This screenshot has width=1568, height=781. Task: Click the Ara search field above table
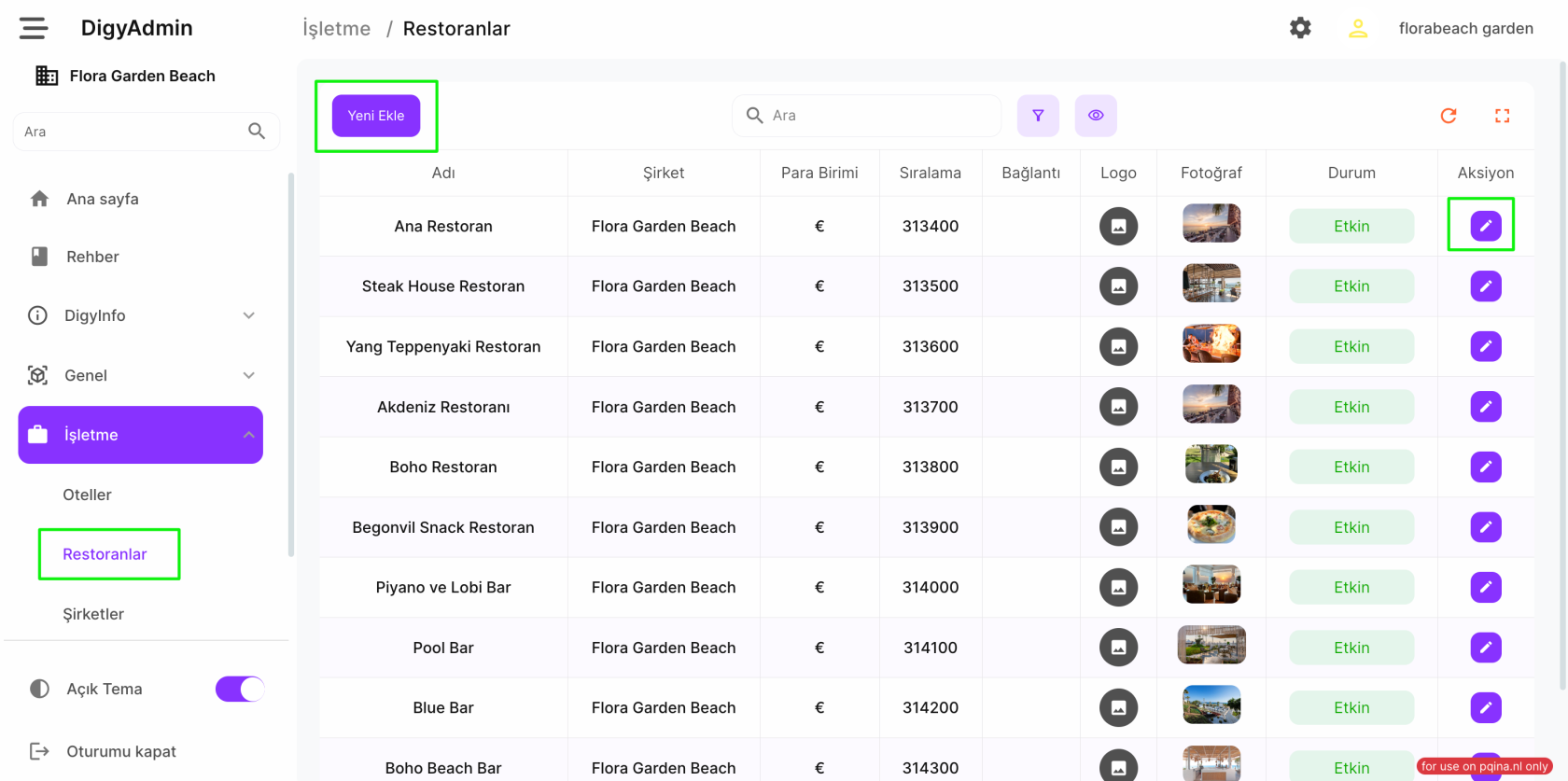click(877, 116)
